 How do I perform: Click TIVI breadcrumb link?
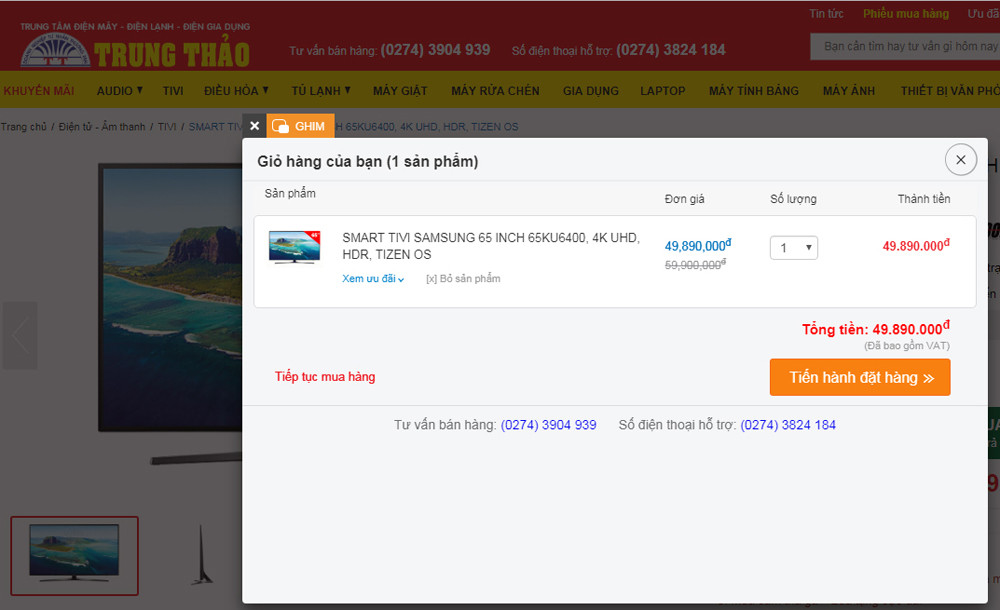click(167, 127)
